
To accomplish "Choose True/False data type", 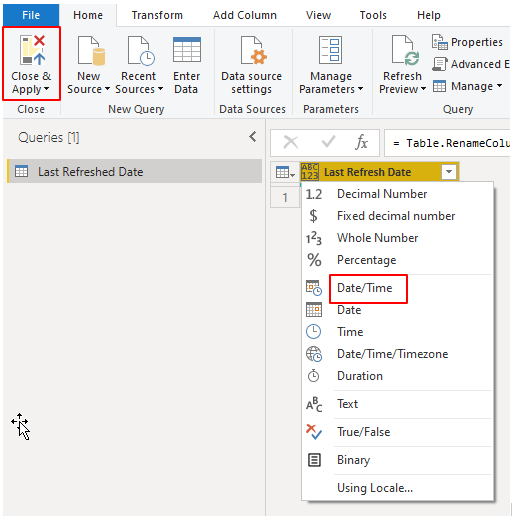I will pyautogui.click(x=397, y=432).
